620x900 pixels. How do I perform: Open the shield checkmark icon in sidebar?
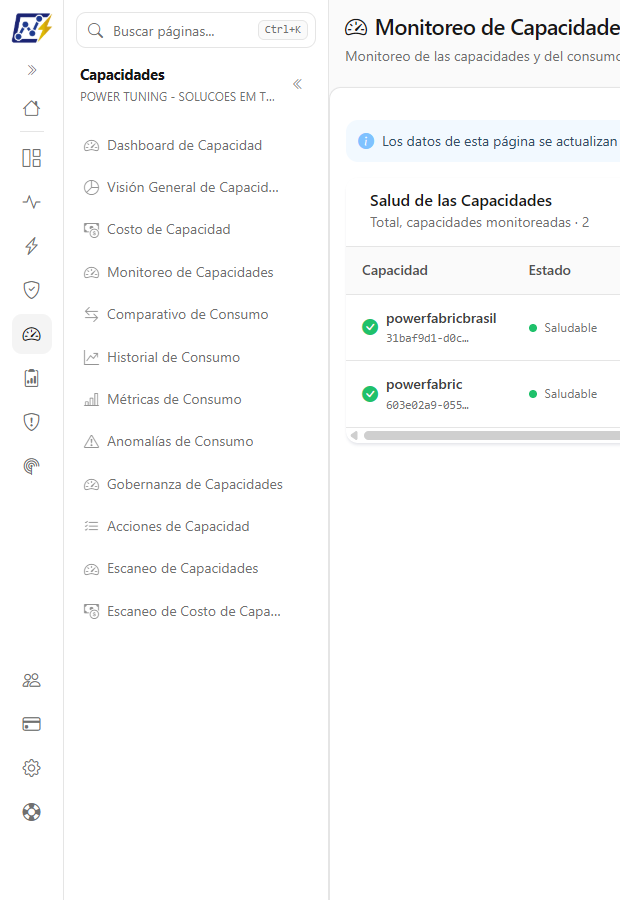point(32,290)
